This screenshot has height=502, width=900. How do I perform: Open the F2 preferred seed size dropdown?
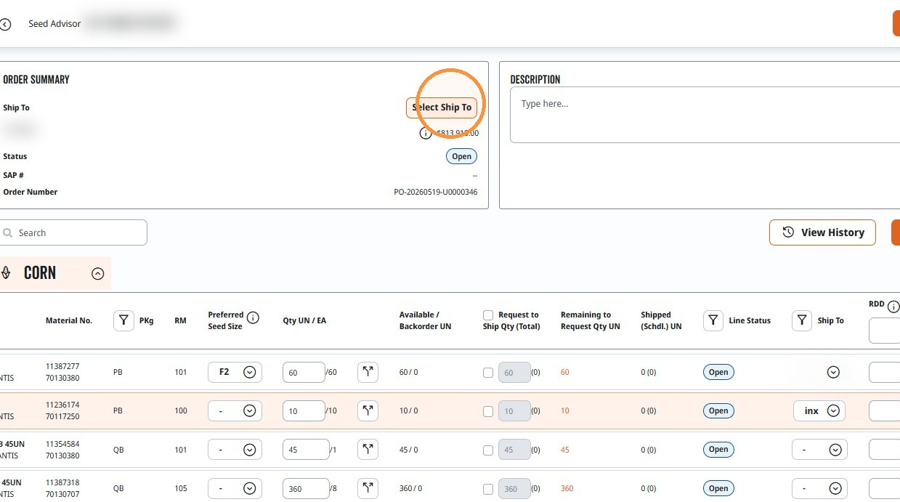click(x=235, y=372)
